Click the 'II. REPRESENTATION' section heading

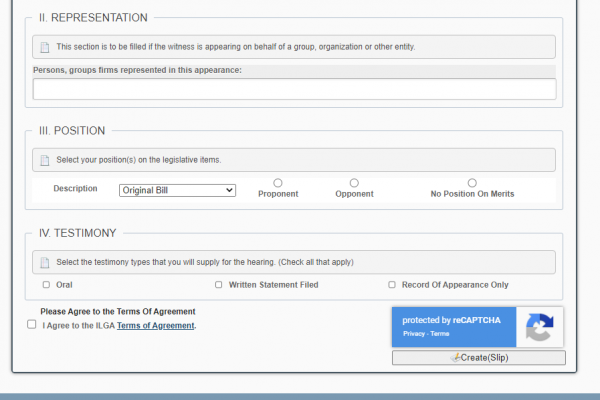click(x=93, y=18)
